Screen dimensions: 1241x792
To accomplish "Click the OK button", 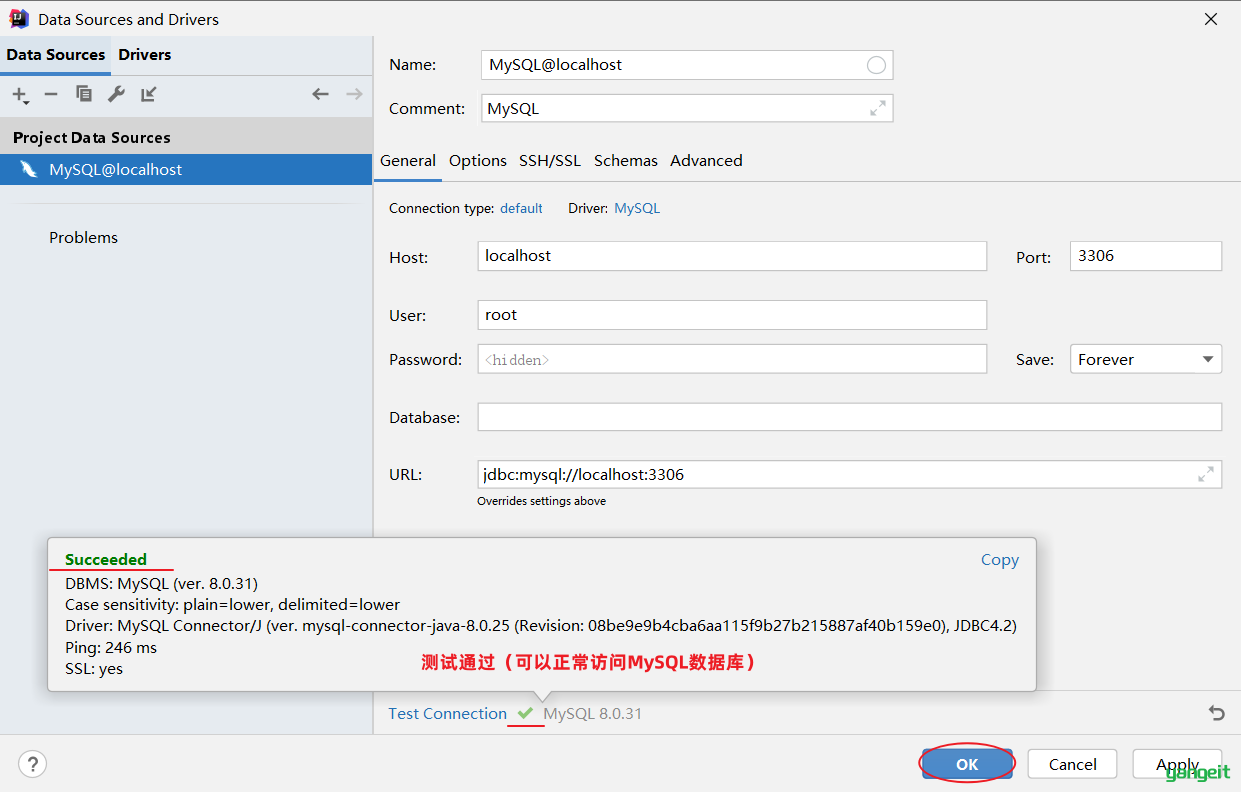I will [x=967, y=764].
